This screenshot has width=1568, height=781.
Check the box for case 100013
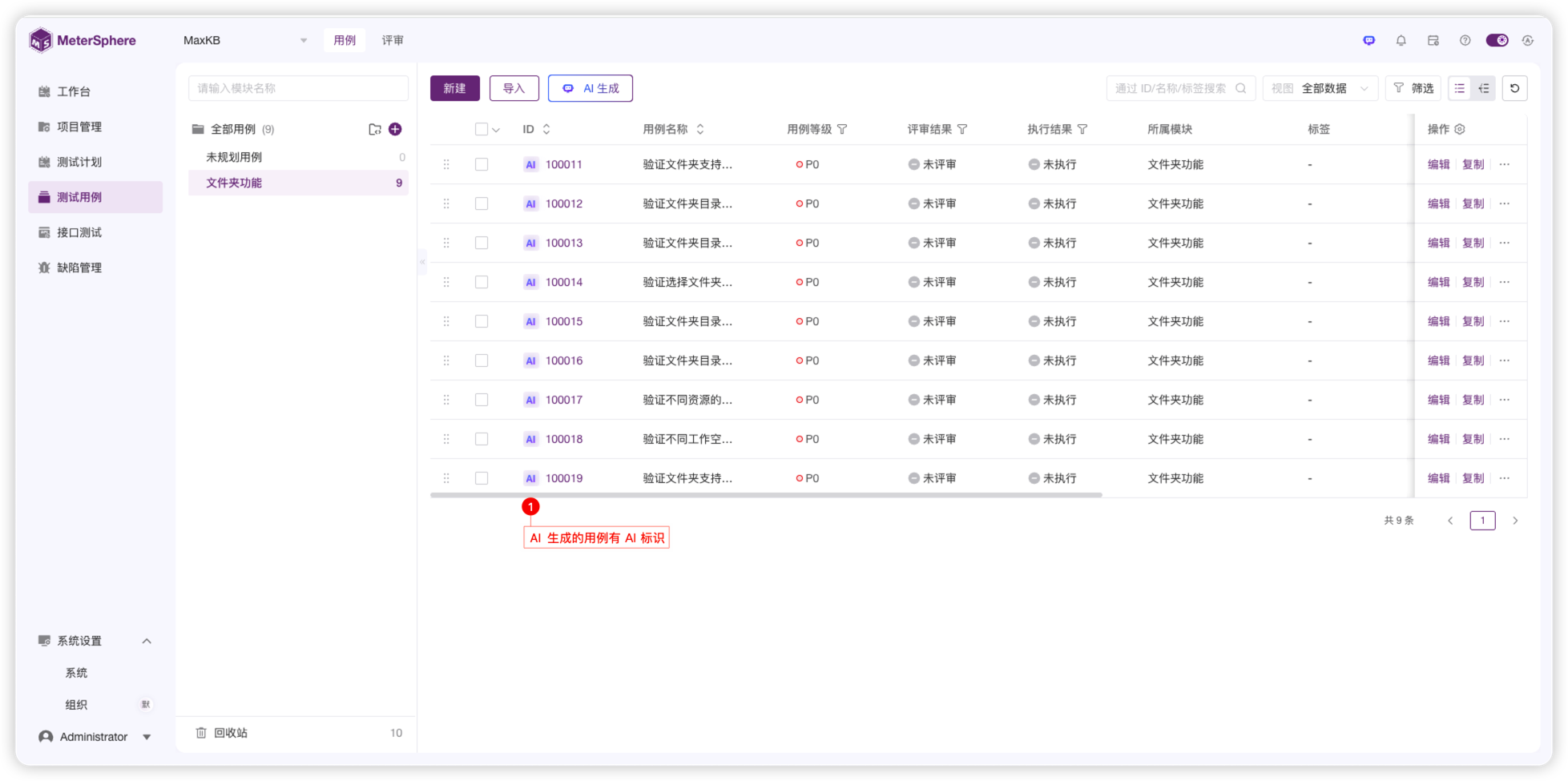point(482,243)
